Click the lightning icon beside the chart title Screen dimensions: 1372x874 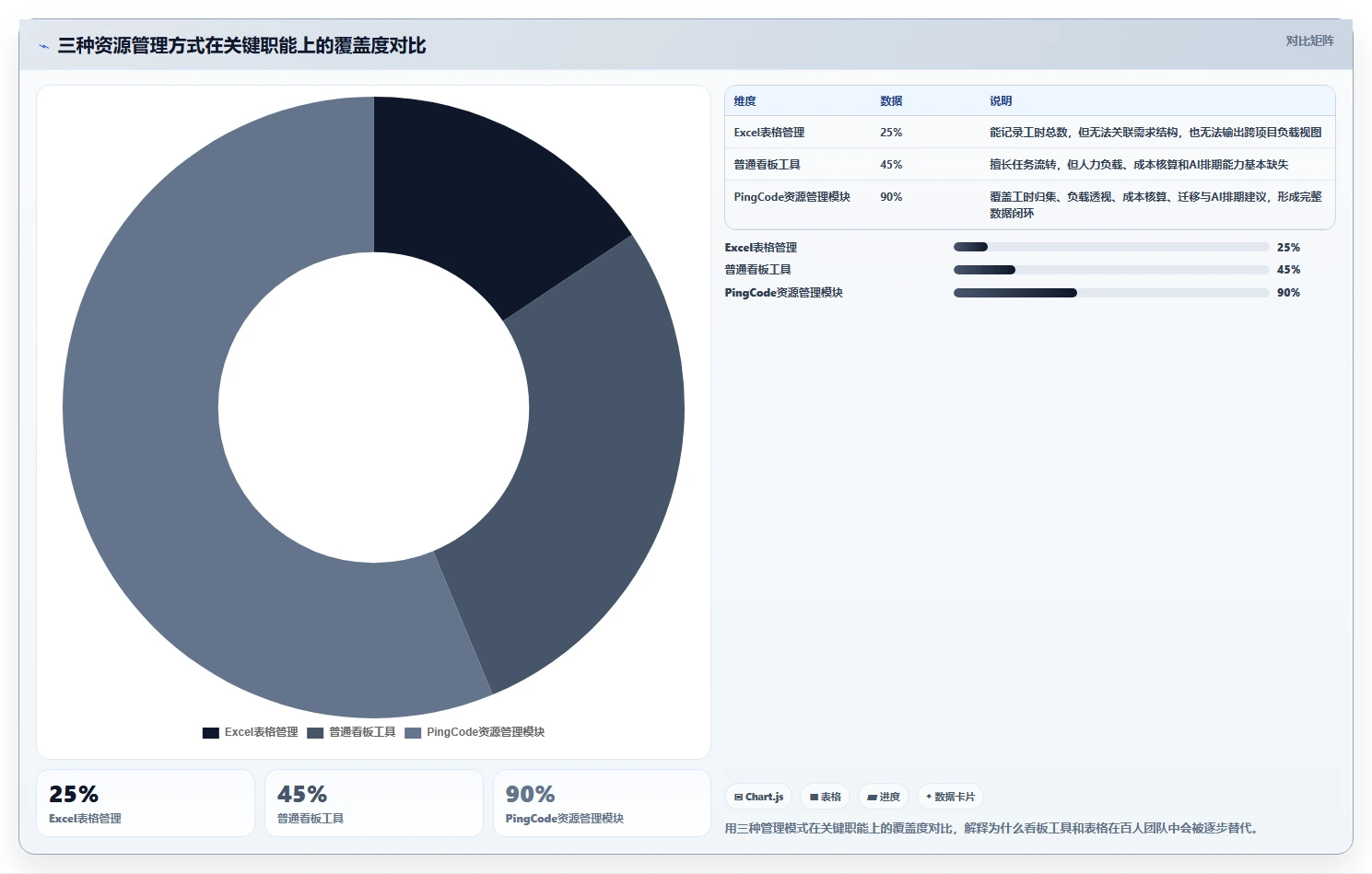43,46
